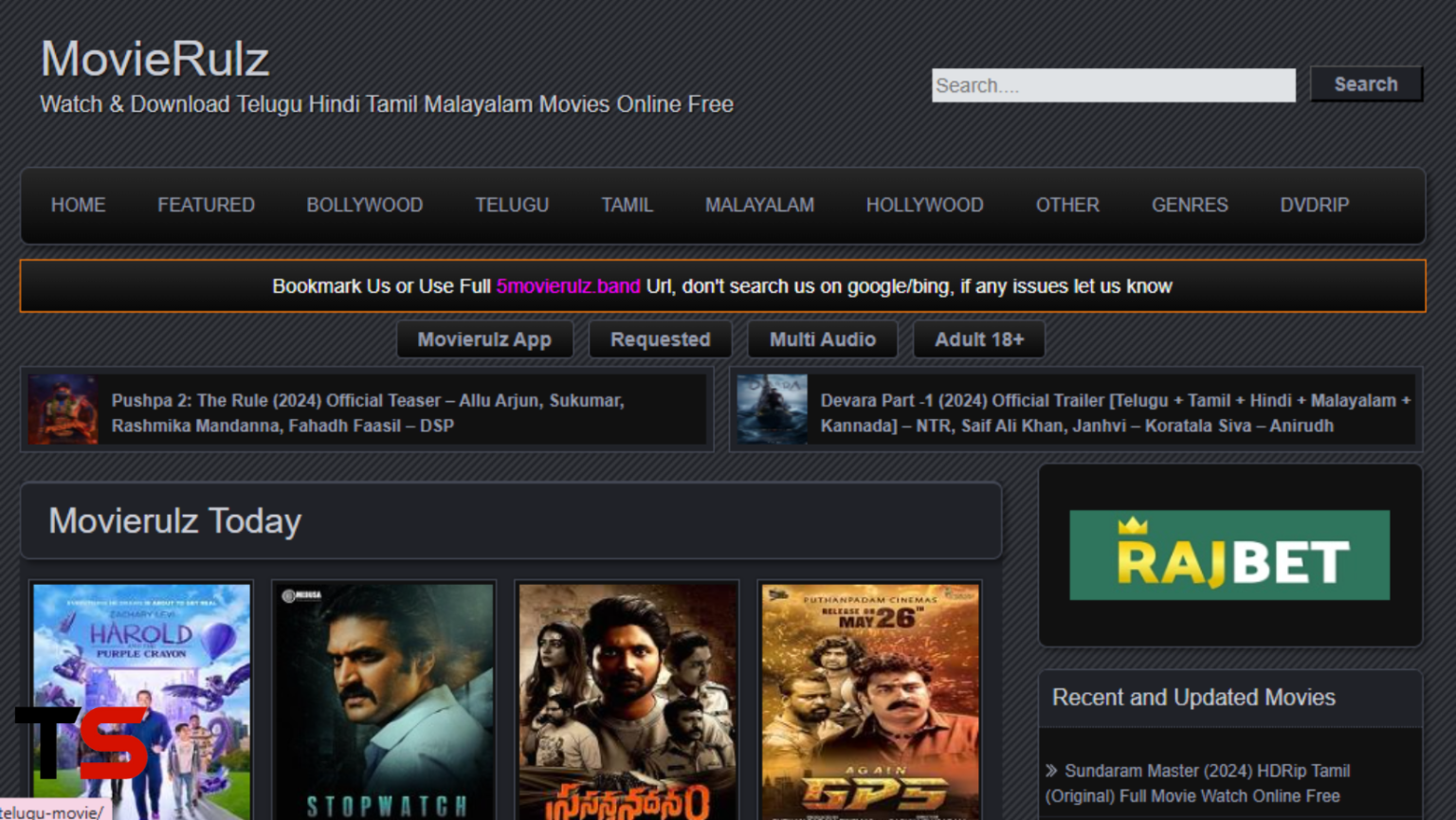Click the MovieRulz site title
Viewport: 1456px width, 820px height.
click(x=155, y=59)
